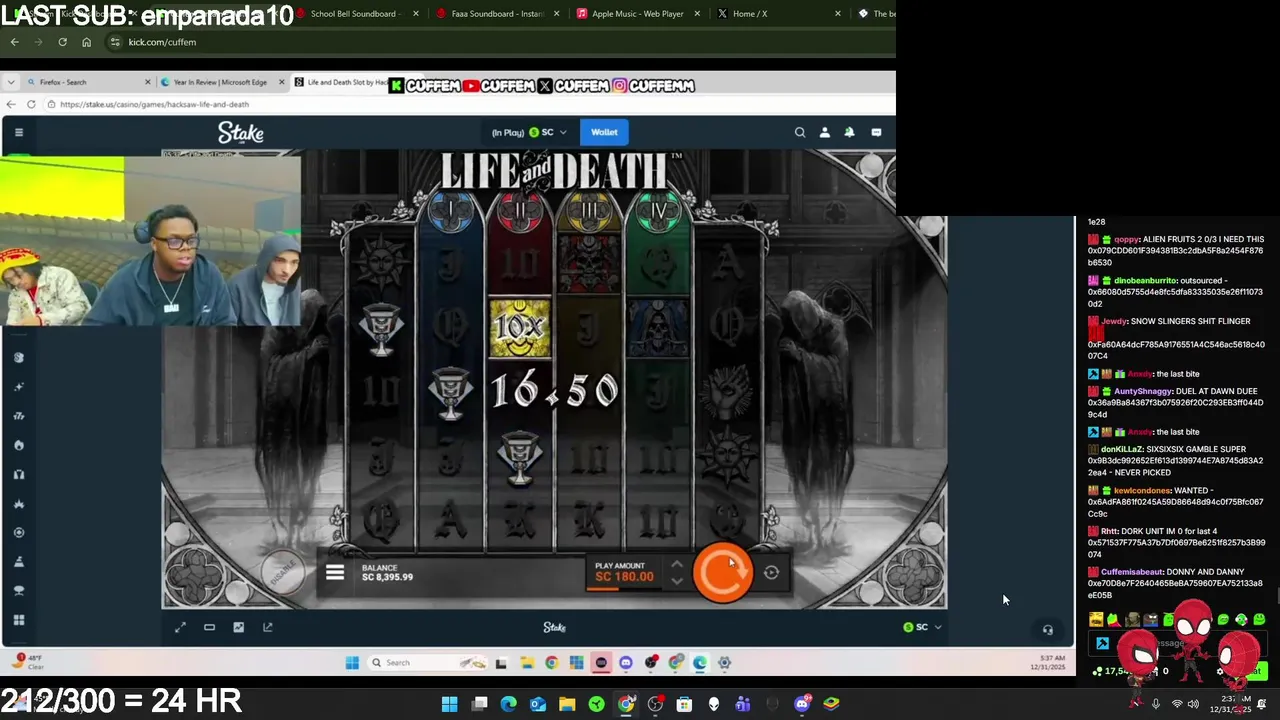Open Microsoft Edge on outer taskbar
The width and height of the screenshot is (1280, 720).
coord(508,704)
